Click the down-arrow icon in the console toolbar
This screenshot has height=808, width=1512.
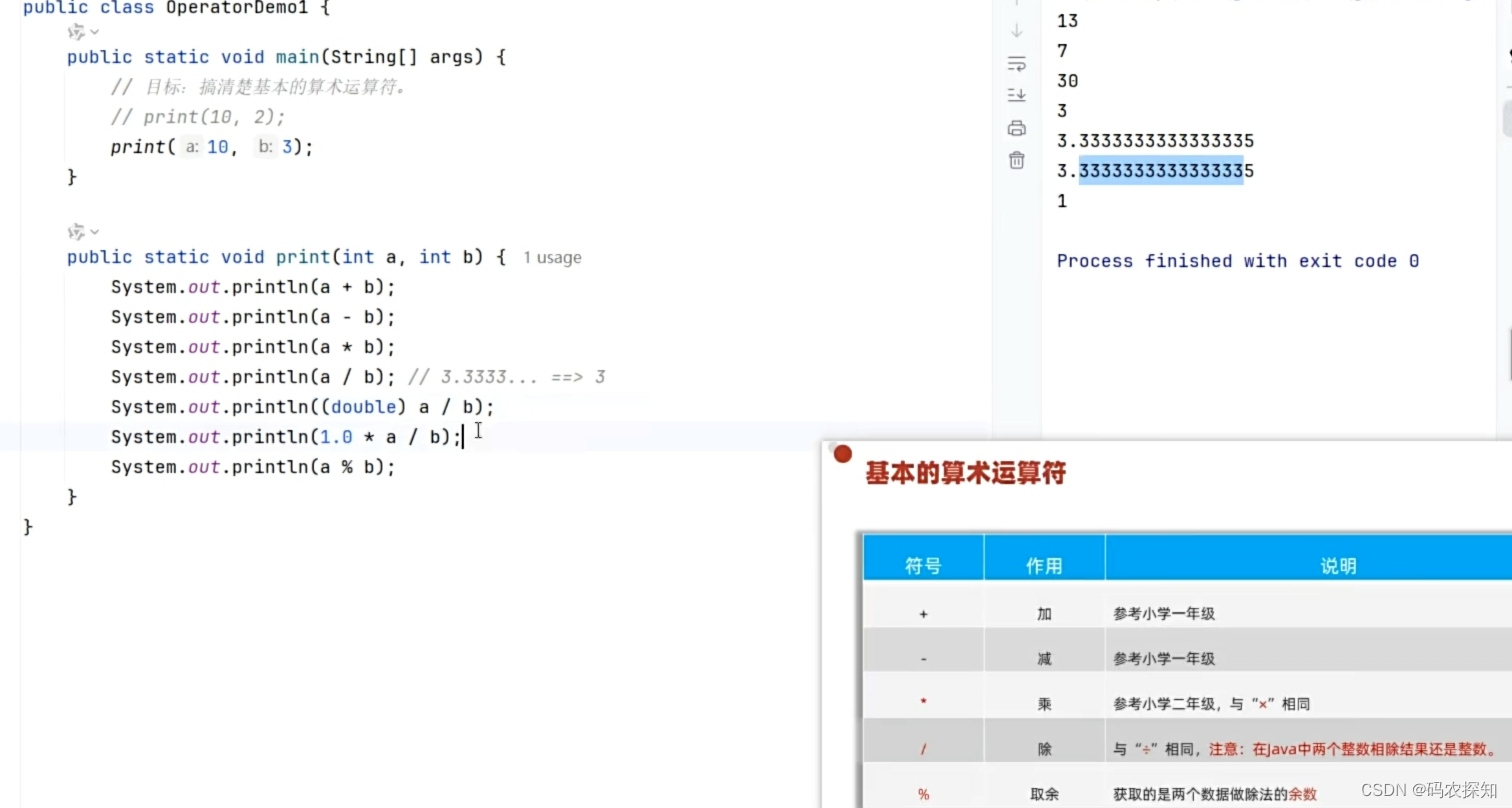tap(1017, 30)
